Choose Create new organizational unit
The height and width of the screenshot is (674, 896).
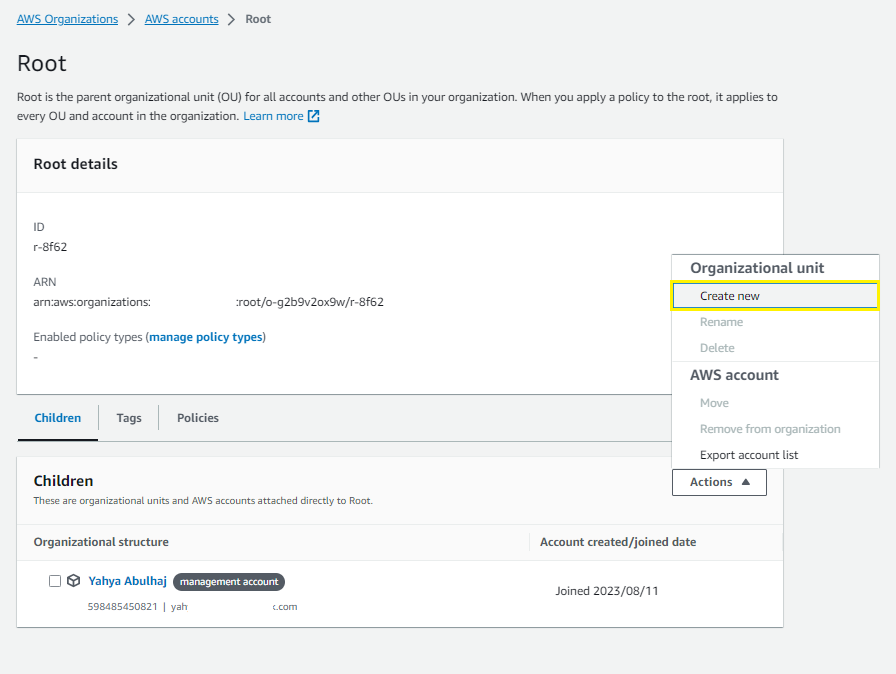point(775,296)
